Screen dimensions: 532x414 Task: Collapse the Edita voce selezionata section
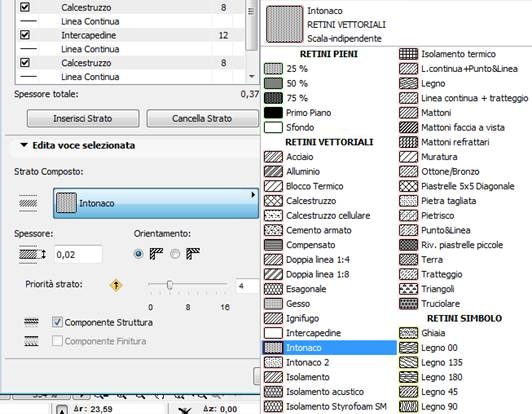click(x=24, y=145)
